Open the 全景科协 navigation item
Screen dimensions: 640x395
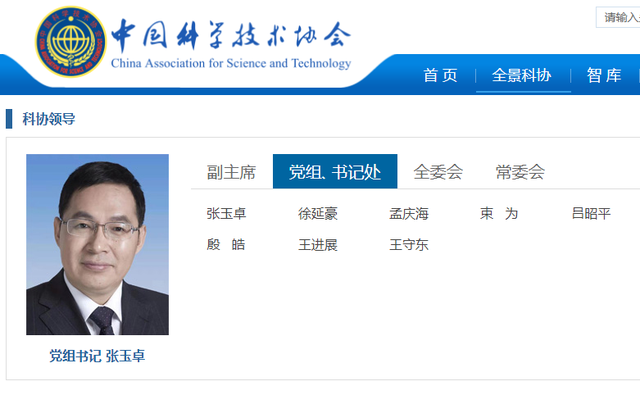click(522, 75)
